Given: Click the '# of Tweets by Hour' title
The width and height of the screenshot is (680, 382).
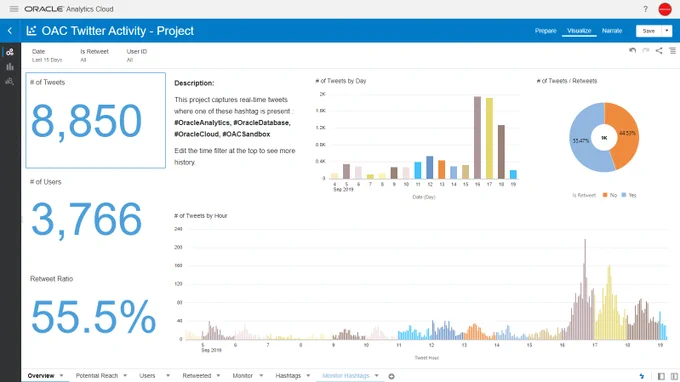Looking at the screenshot, I should [200, 215].
